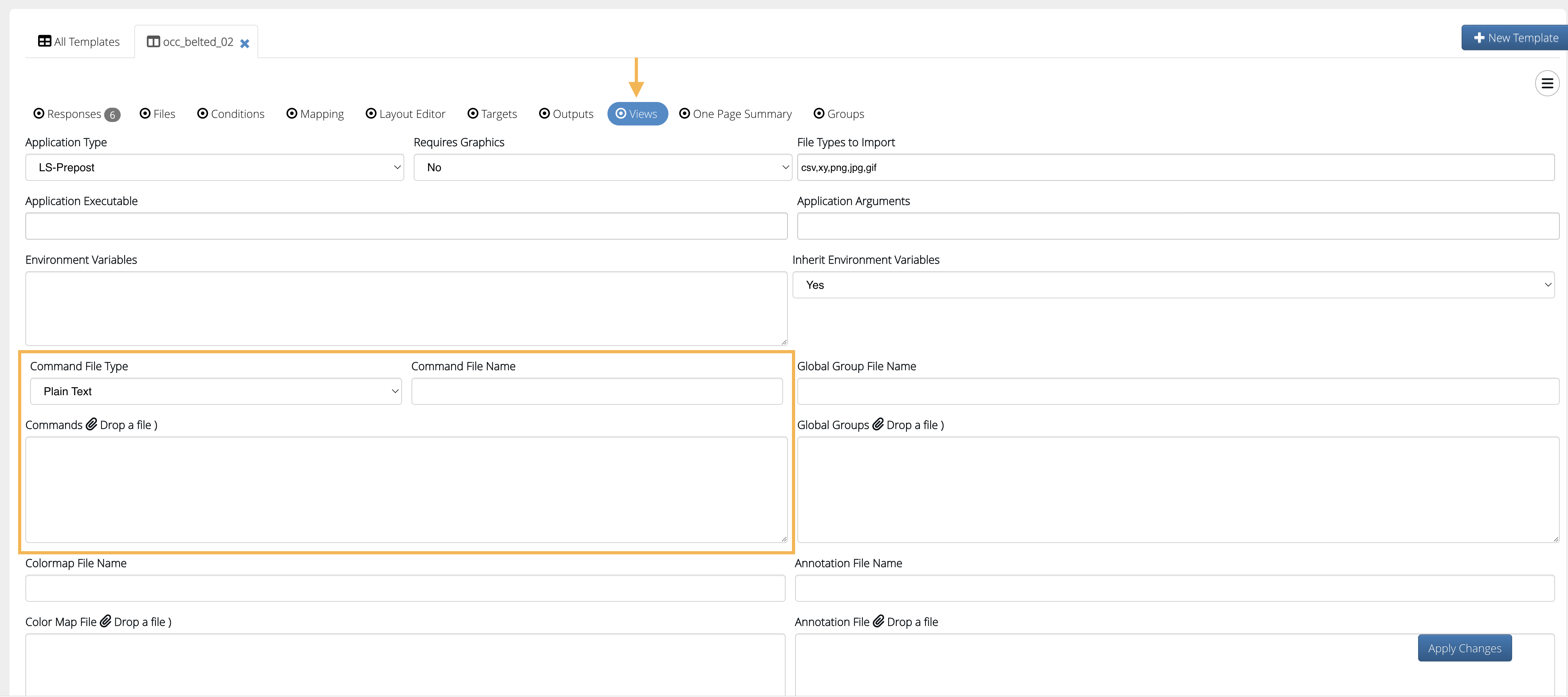Click paperclip icon next to Global Groups
This screenshot has height=697, width=1568.
pos(878,424)
